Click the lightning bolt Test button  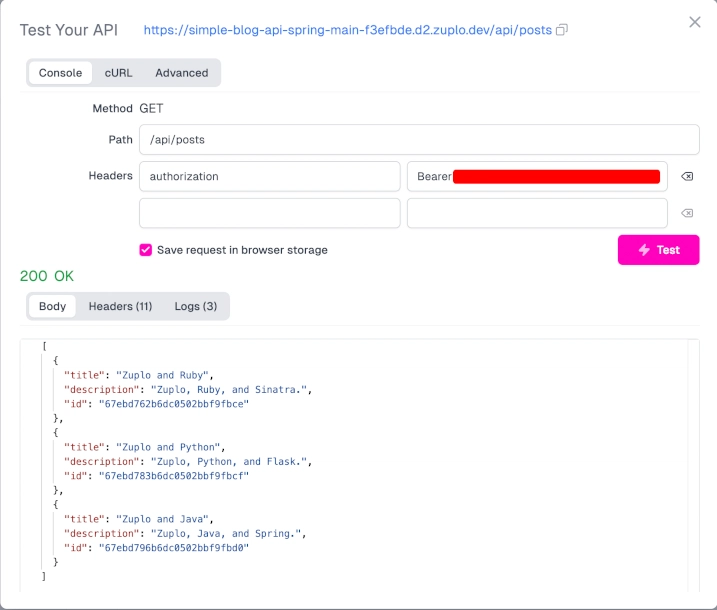click(658, 250)
